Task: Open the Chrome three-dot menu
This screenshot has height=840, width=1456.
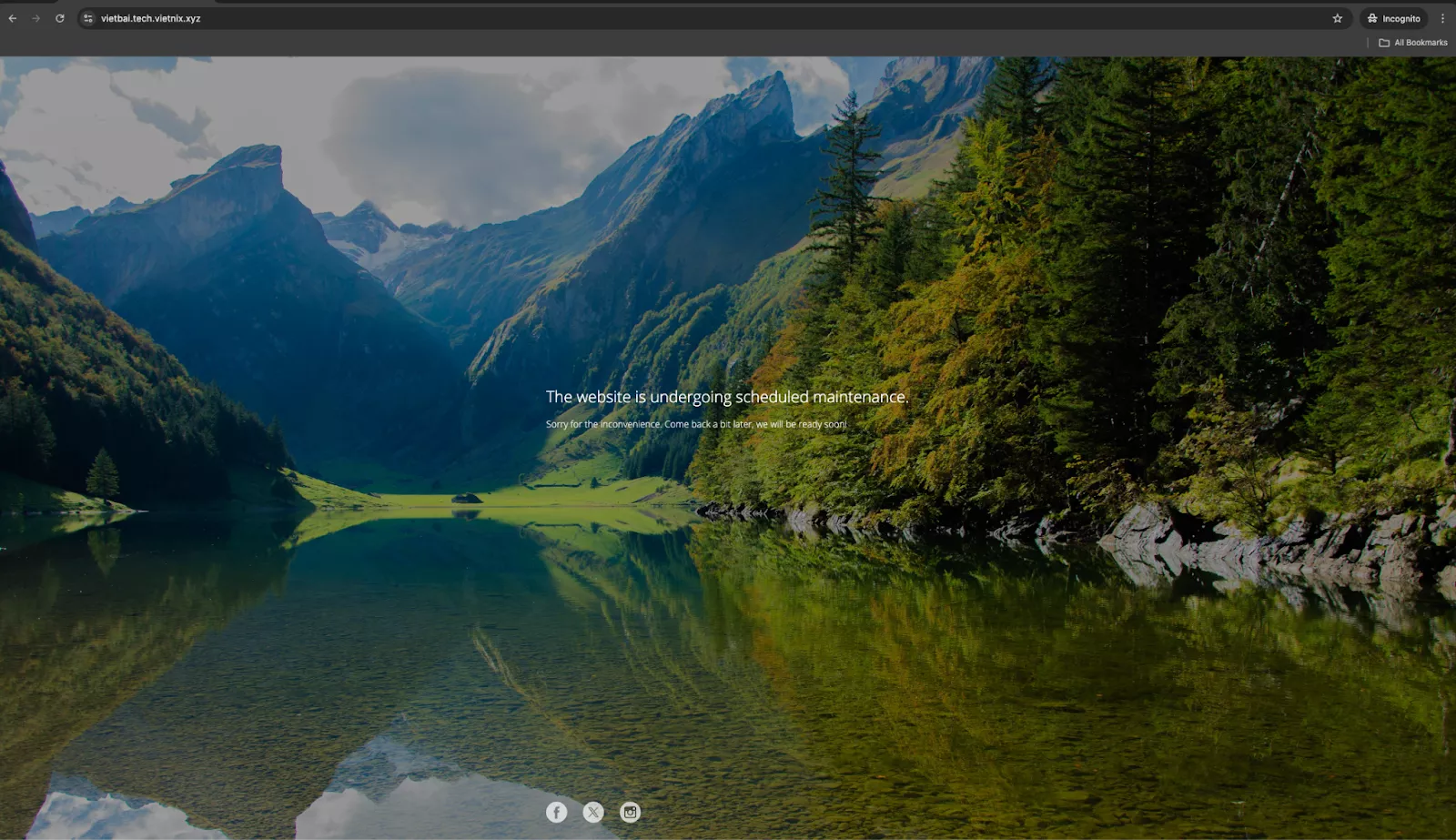Action: tap(1442, 18)
